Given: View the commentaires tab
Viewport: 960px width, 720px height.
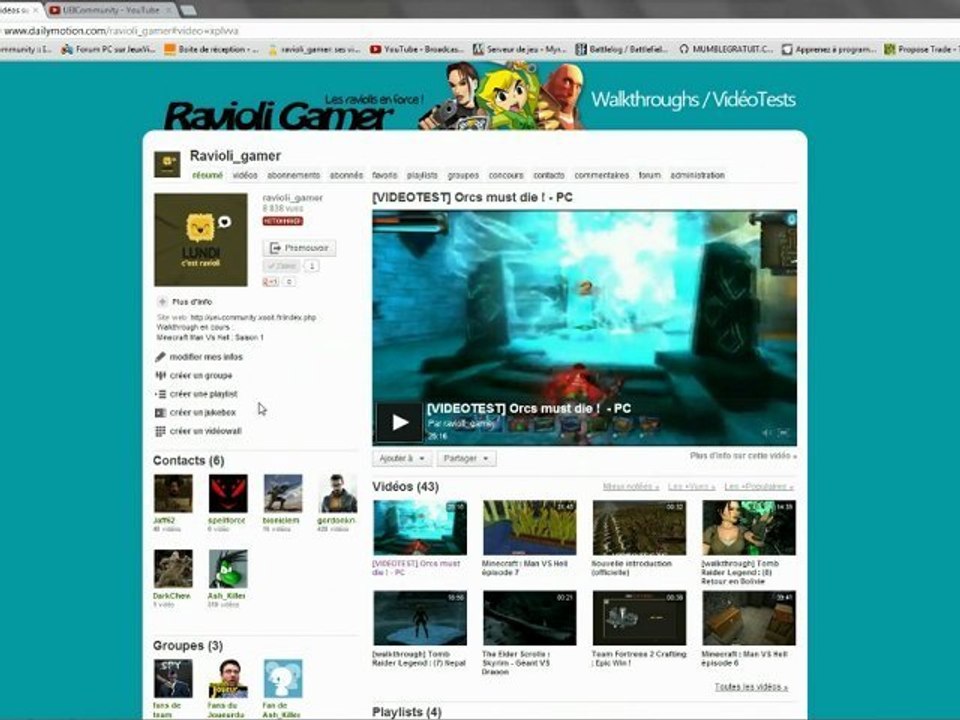Looking at the screenshot, I should pyautogui.click(x=601, y=175).
